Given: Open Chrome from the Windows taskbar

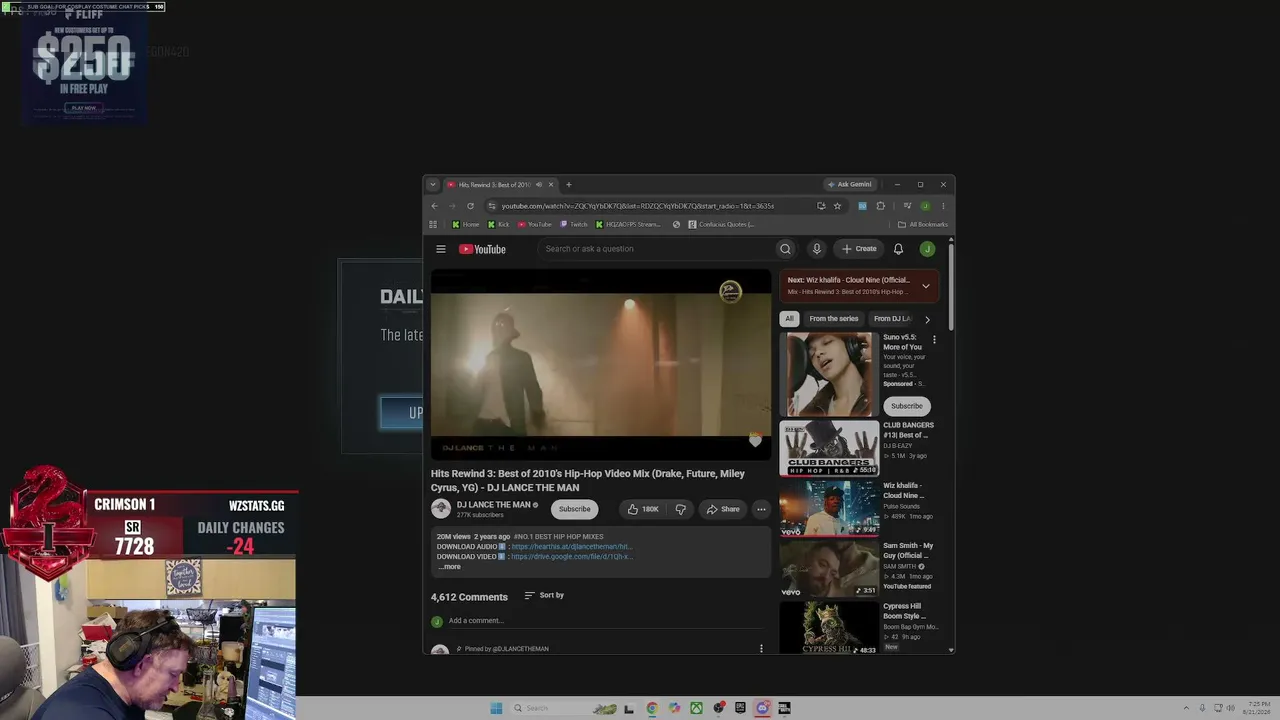Looking at the screenshot, I should click(651, 708).
